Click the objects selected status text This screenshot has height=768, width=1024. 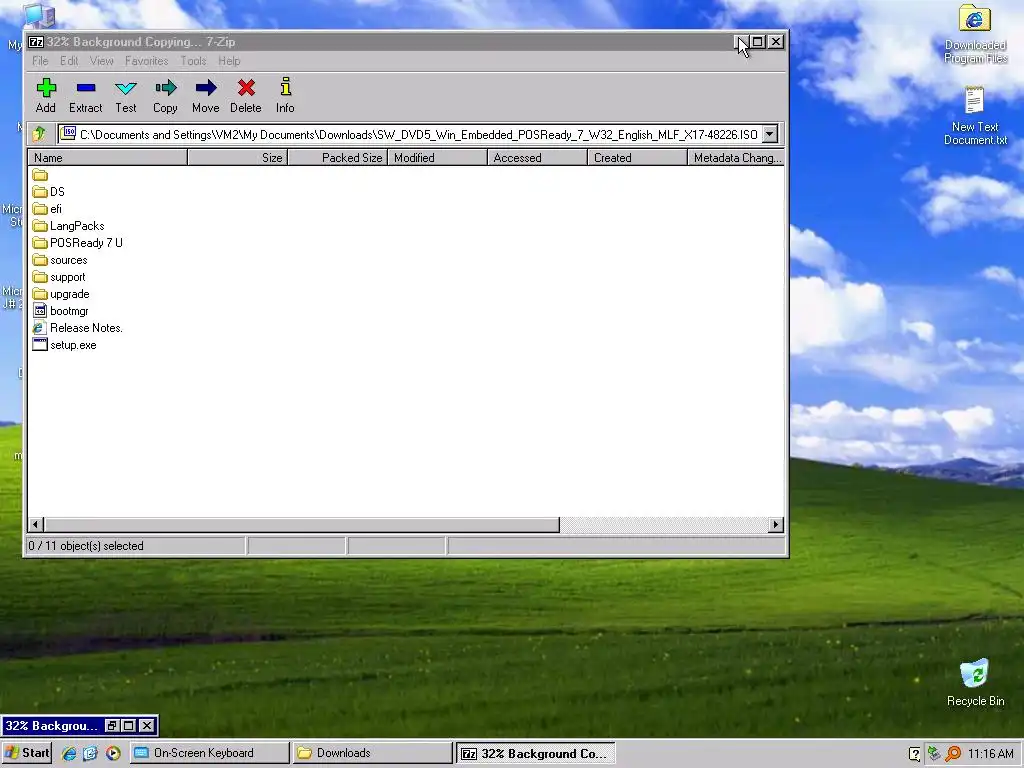[x=86, y=545]
